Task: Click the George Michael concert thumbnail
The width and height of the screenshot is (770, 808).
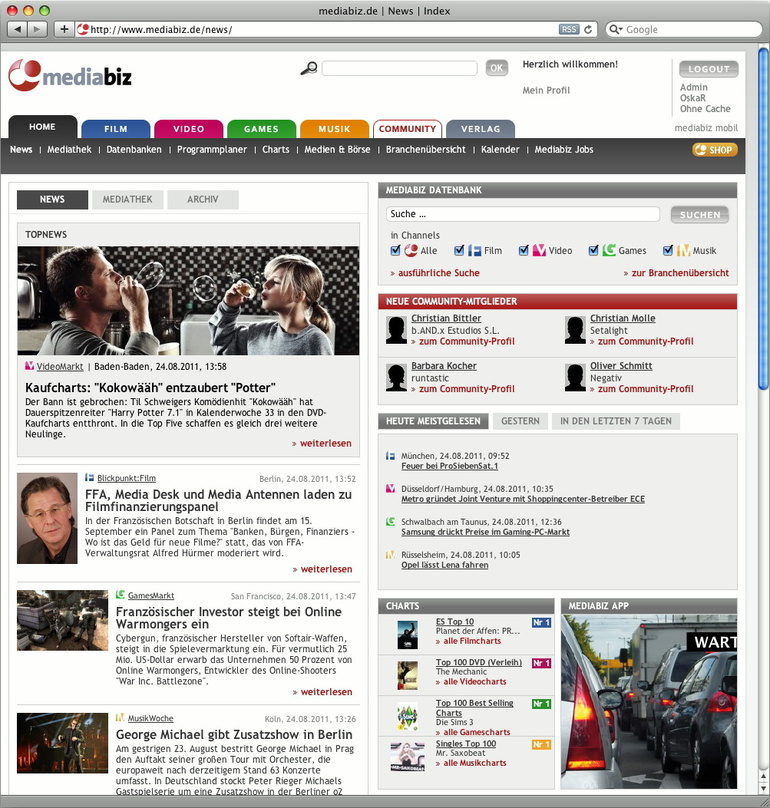Action: coord(62,743)
